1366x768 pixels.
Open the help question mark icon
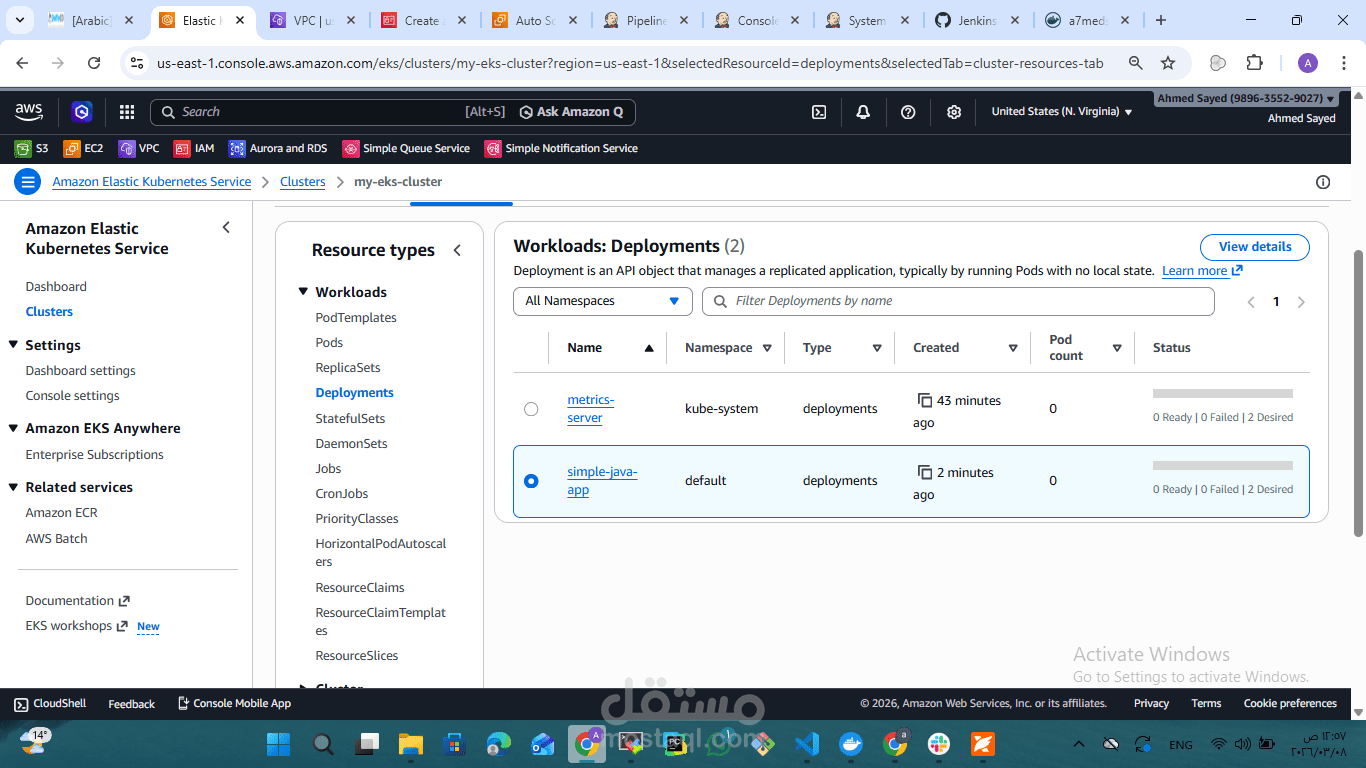(908, 112)
